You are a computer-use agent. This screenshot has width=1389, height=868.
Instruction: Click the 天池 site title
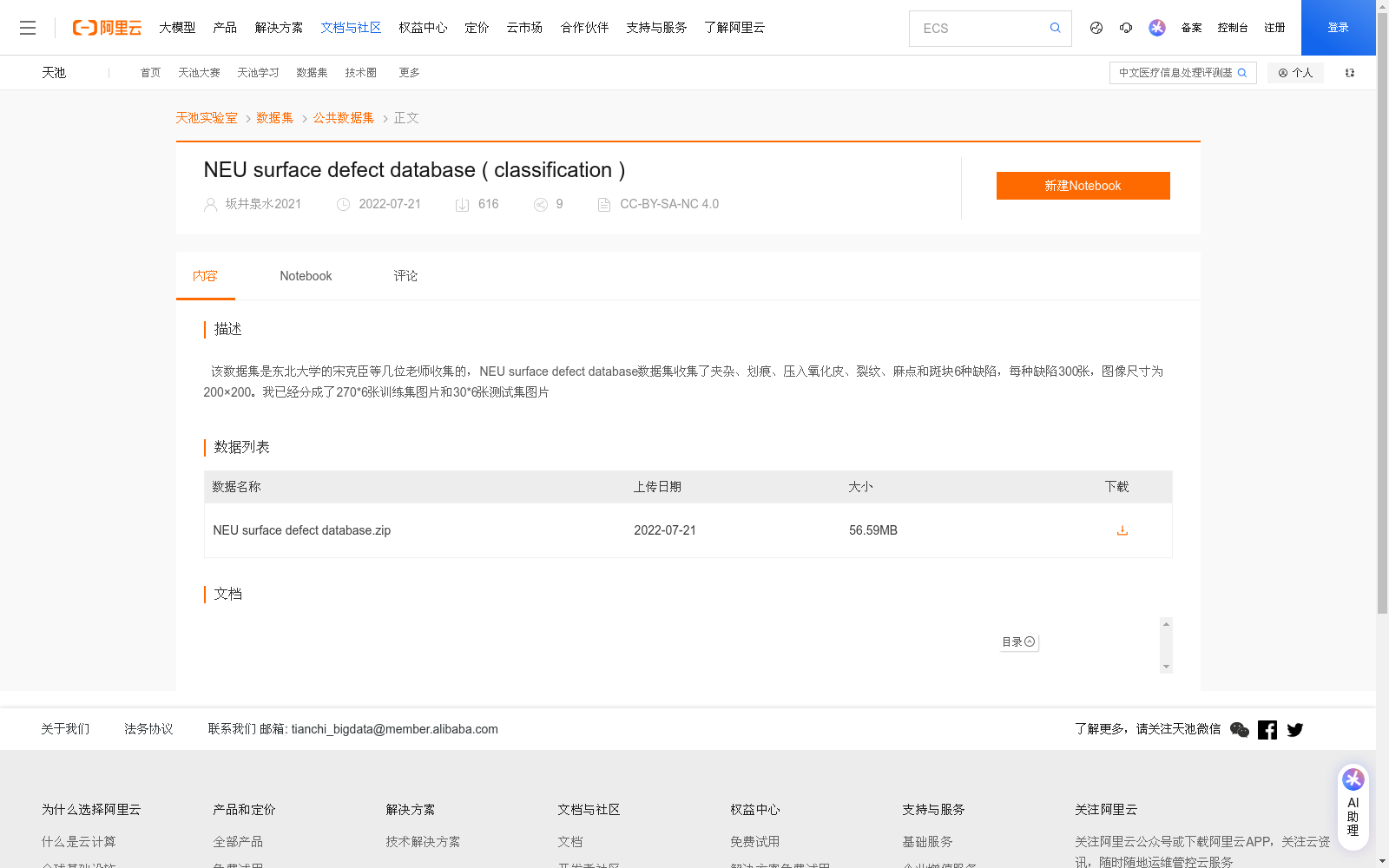pyautogui.click(x=54, y=73)
